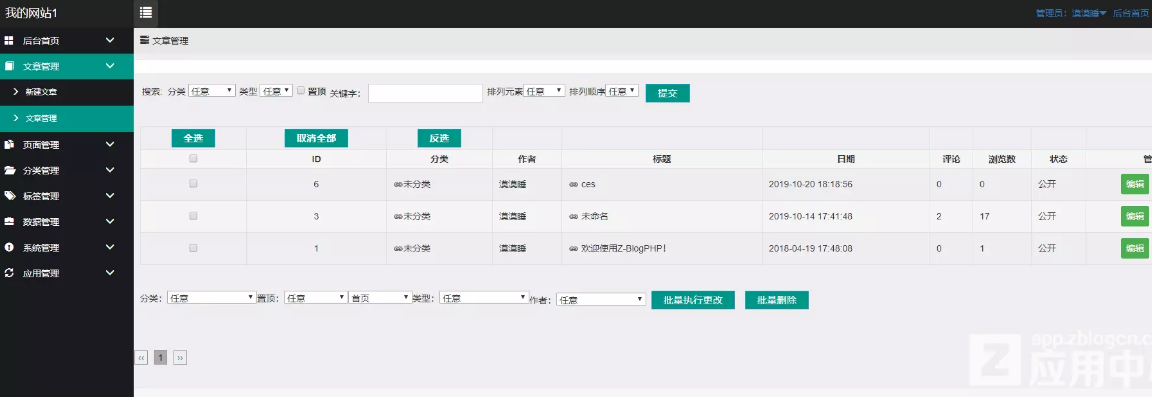Collapse the 文章管理 sidebar chevron
1152x397 pixels.
point(109,66)
